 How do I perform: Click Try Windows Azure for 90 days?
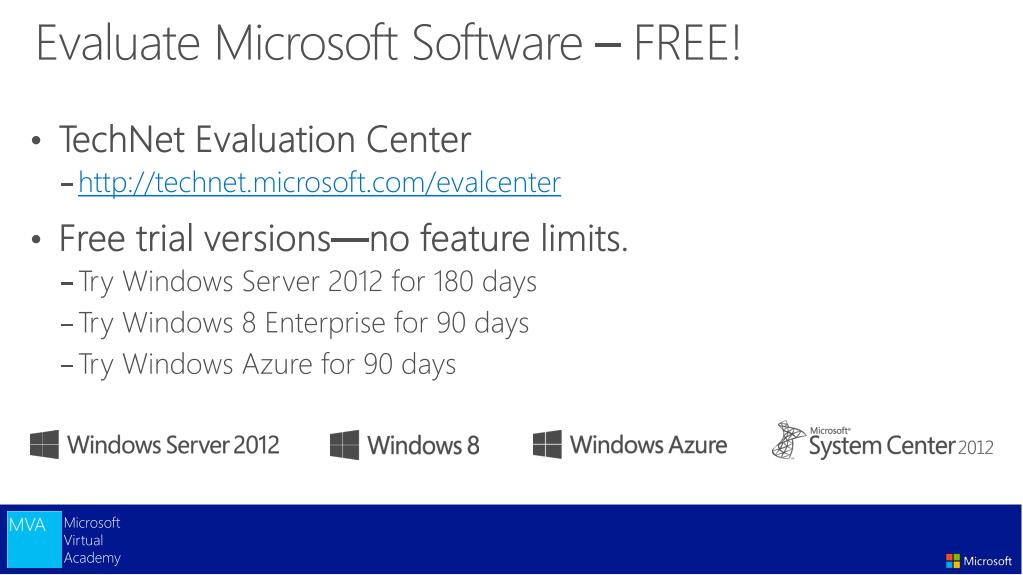point(267,364)
